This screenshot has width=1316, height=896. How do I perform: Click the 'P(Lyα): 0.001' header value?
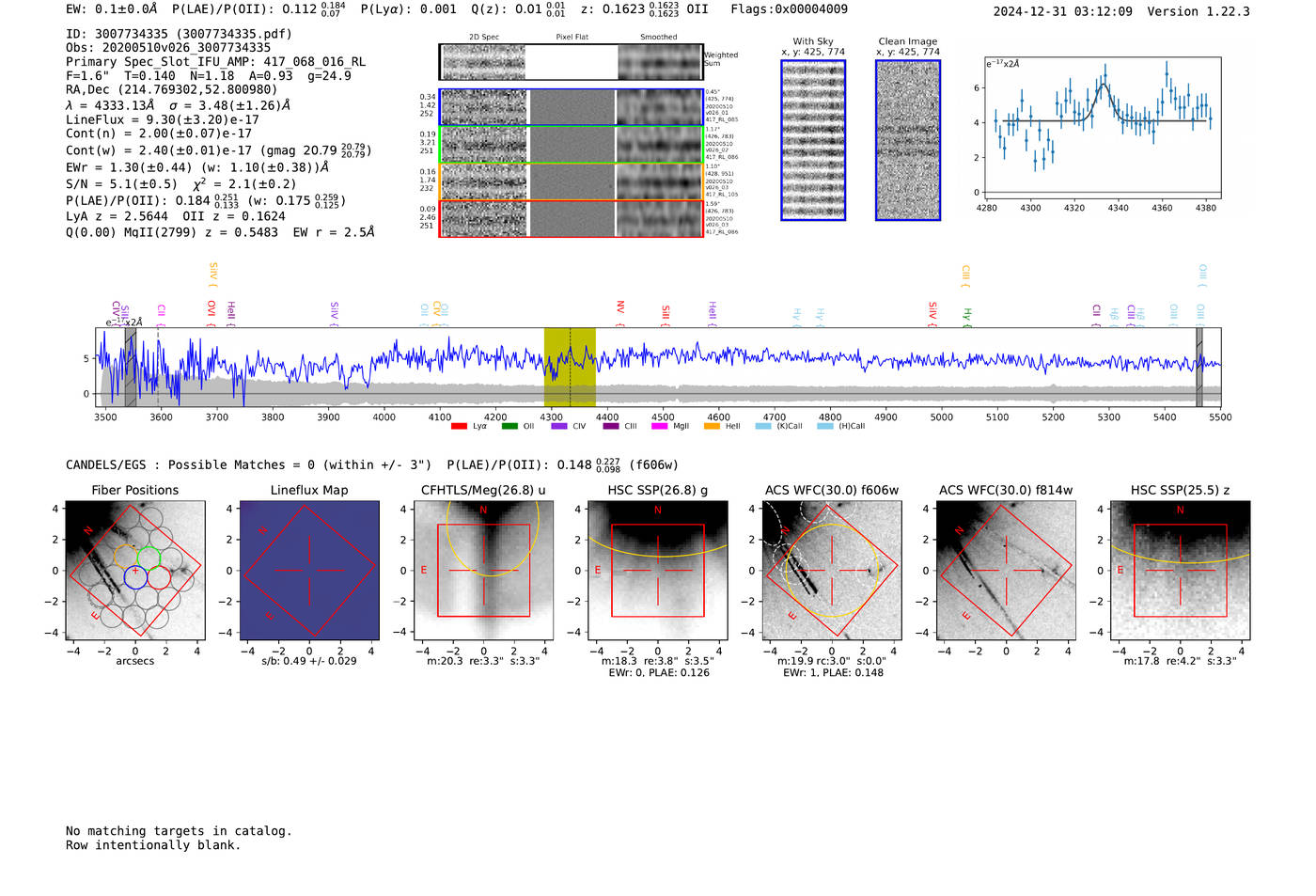(x=409, y=9)
